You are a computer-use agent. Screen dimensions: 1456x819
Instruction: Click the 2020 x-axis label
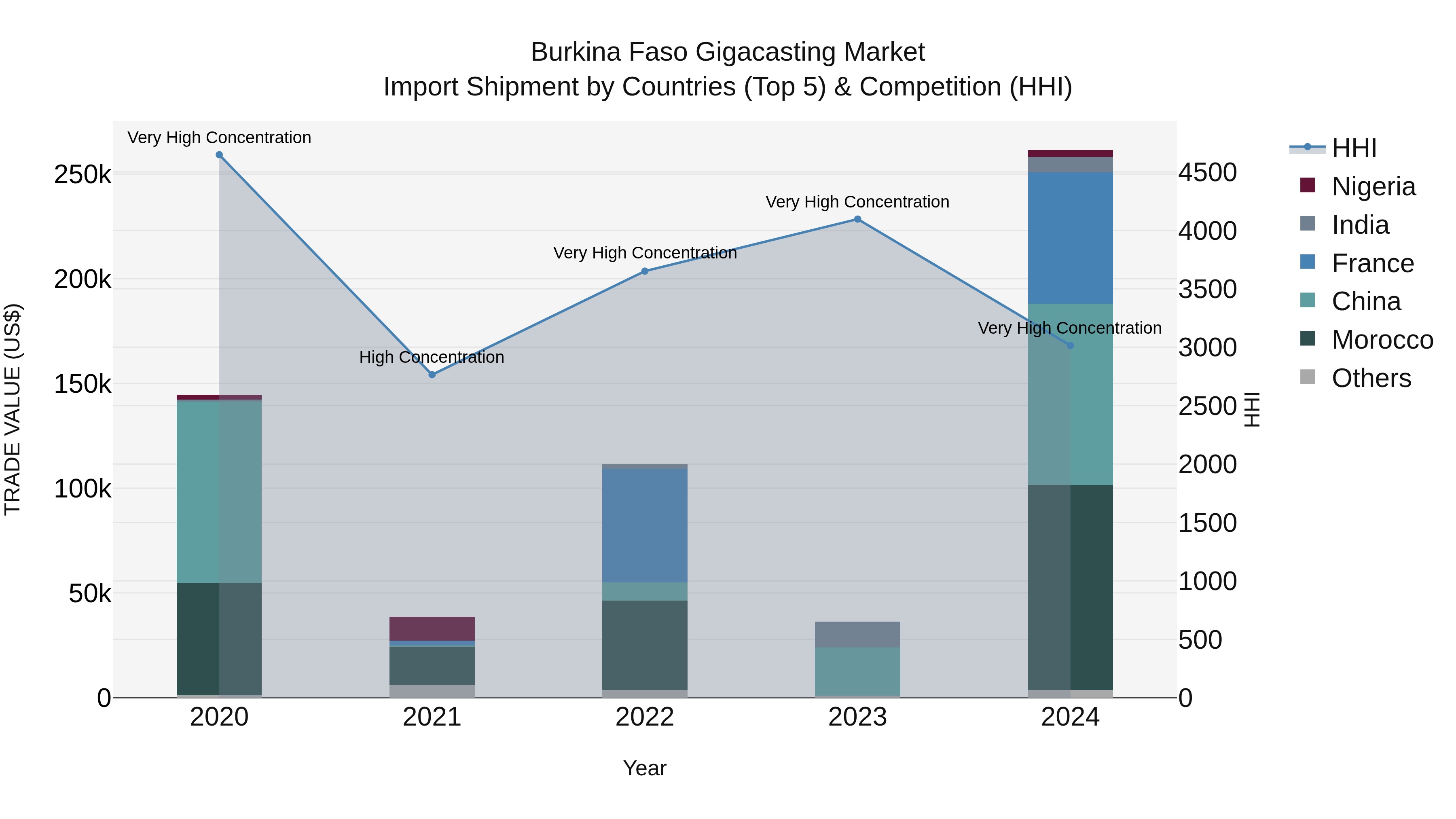(219, 717)
